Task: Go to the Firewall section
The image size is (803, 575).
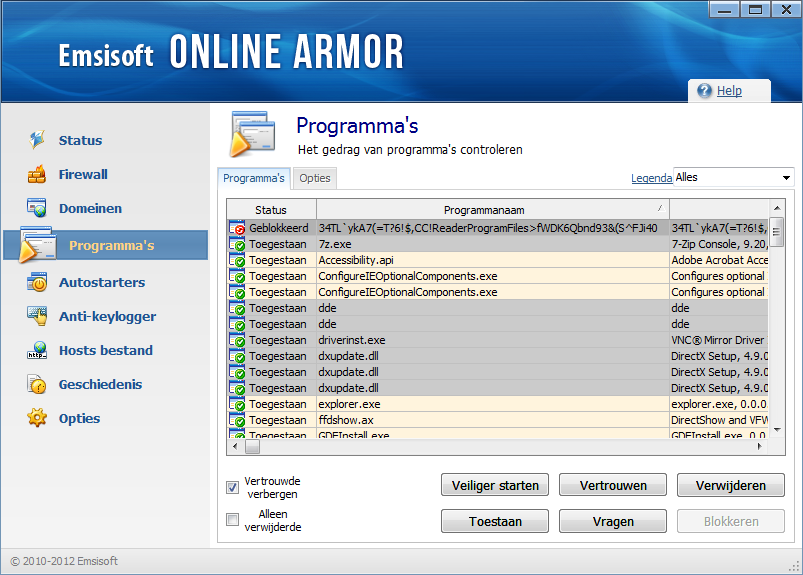Action: coord(83,174)
